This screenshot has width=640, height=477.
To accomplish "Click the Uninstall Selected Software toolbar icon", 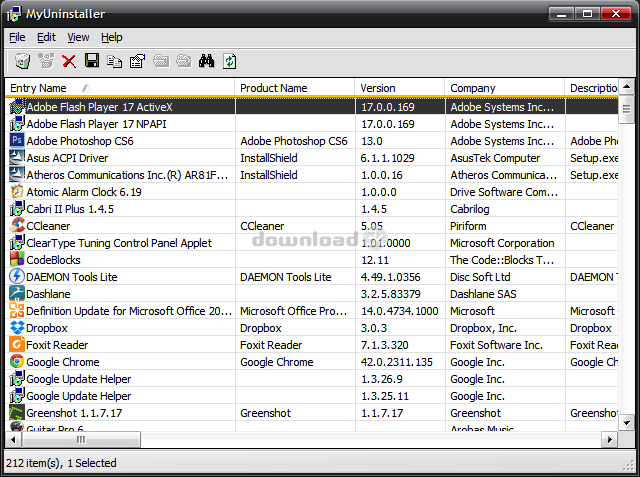I will pos(22,61).
